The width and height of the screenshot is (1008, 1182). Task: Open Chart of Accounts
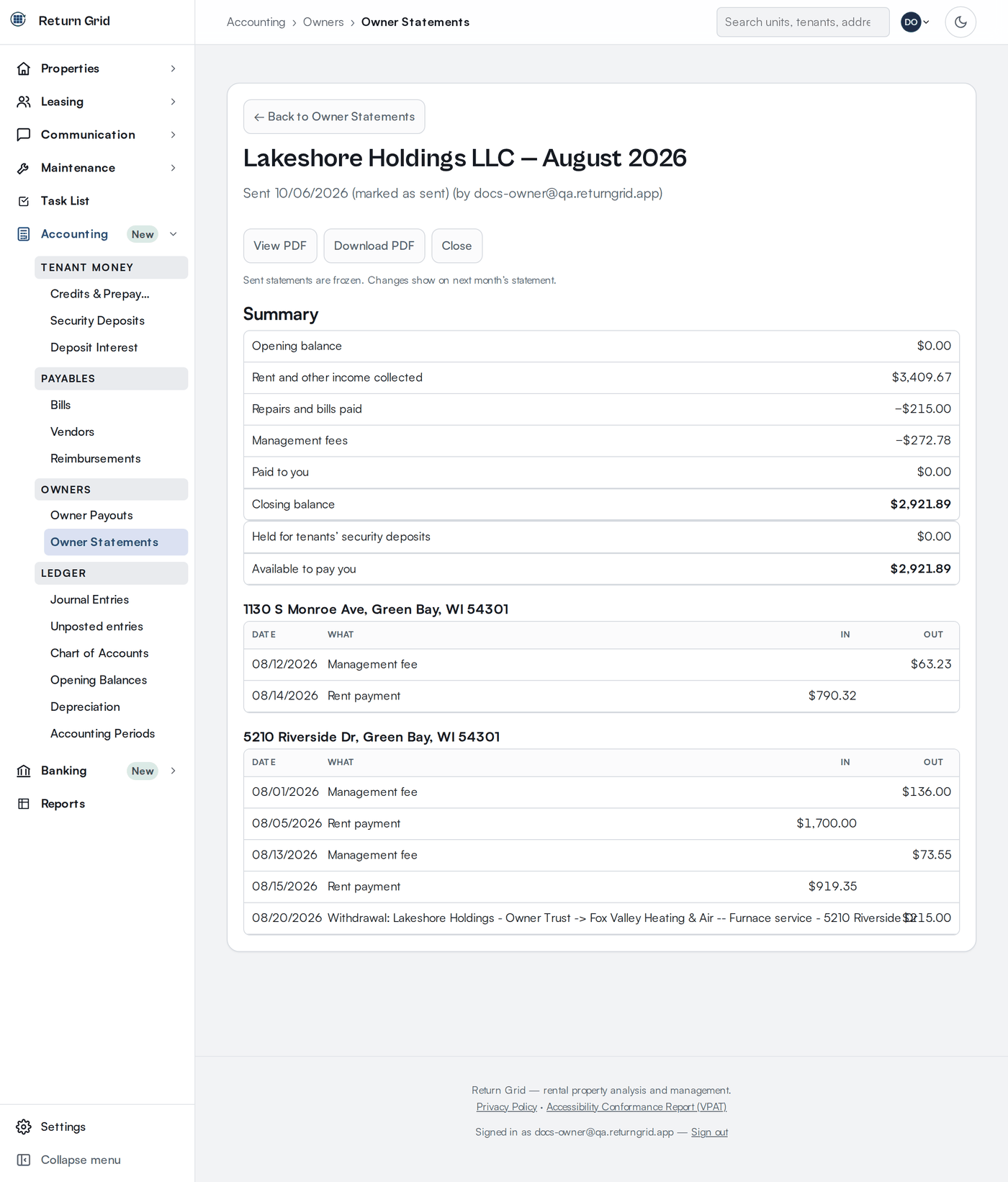click(116, 653)
